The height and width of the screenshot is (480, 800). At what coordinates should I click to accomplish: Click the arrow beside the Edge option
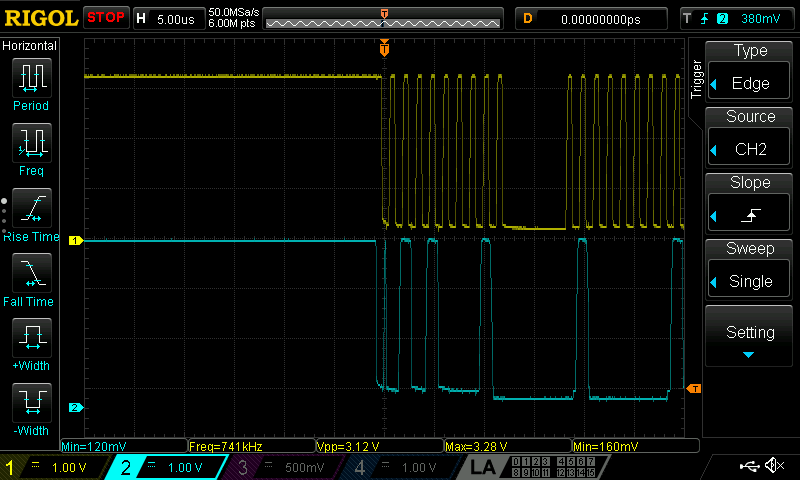click(714, 84)
